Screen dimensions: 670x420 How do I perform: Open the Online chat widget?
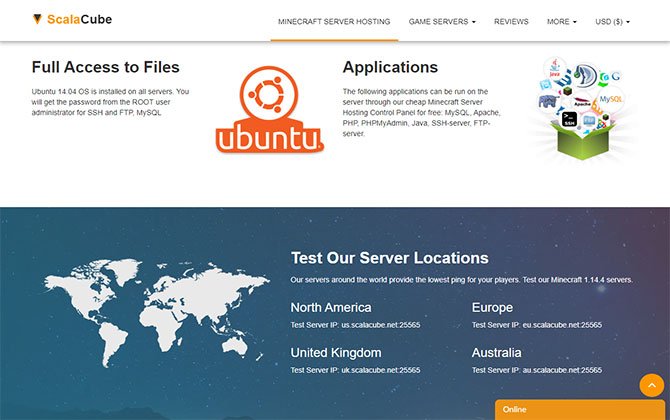point(580,410)
